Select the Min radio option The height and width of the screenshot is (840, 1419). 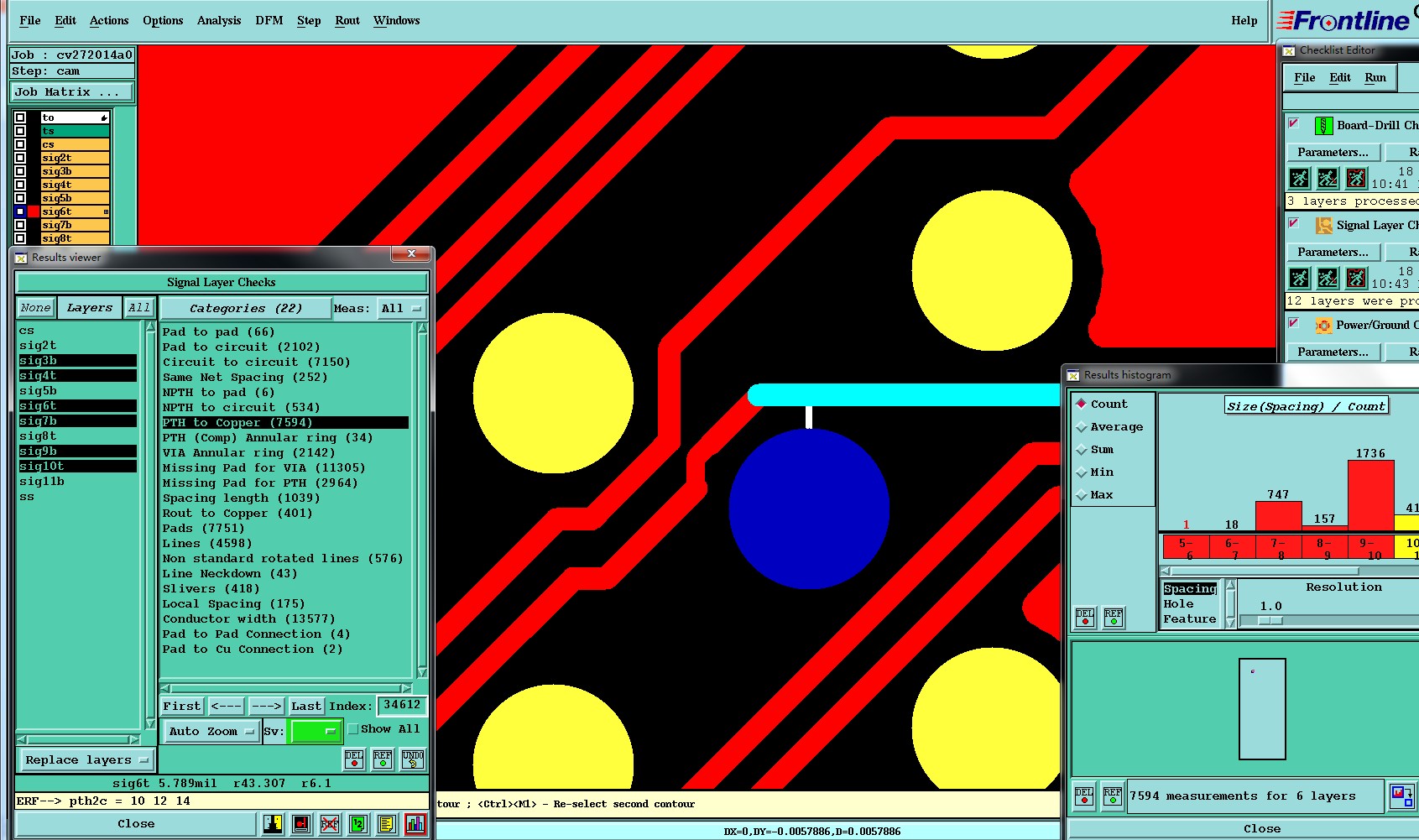pos(1082,472)
